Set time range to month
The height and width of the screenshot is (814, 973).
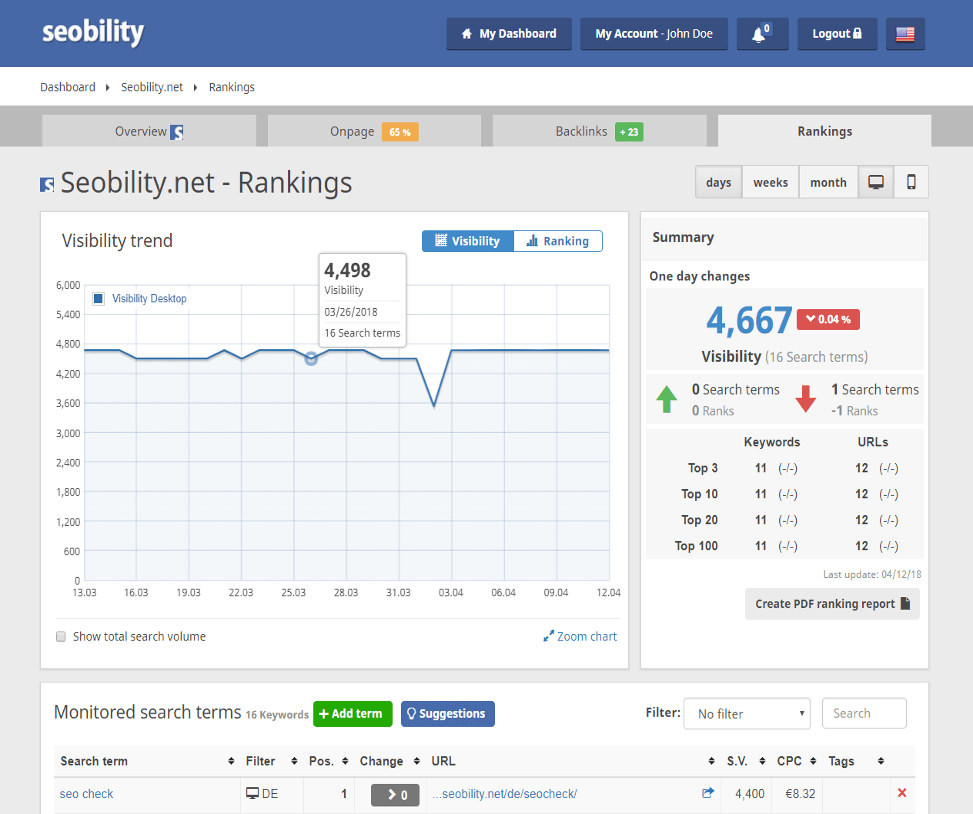pyautogui.click(x=828, y=182)
